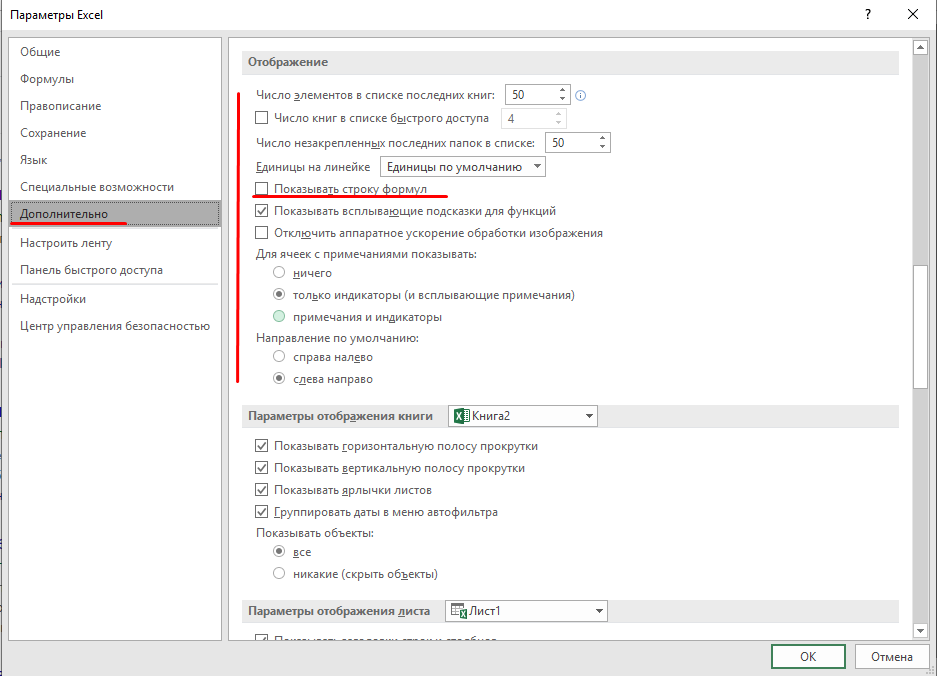Toggle Число книг в списке быстрого доступа
The height and width of the screenshot is (676, 937).
point(261,118)
